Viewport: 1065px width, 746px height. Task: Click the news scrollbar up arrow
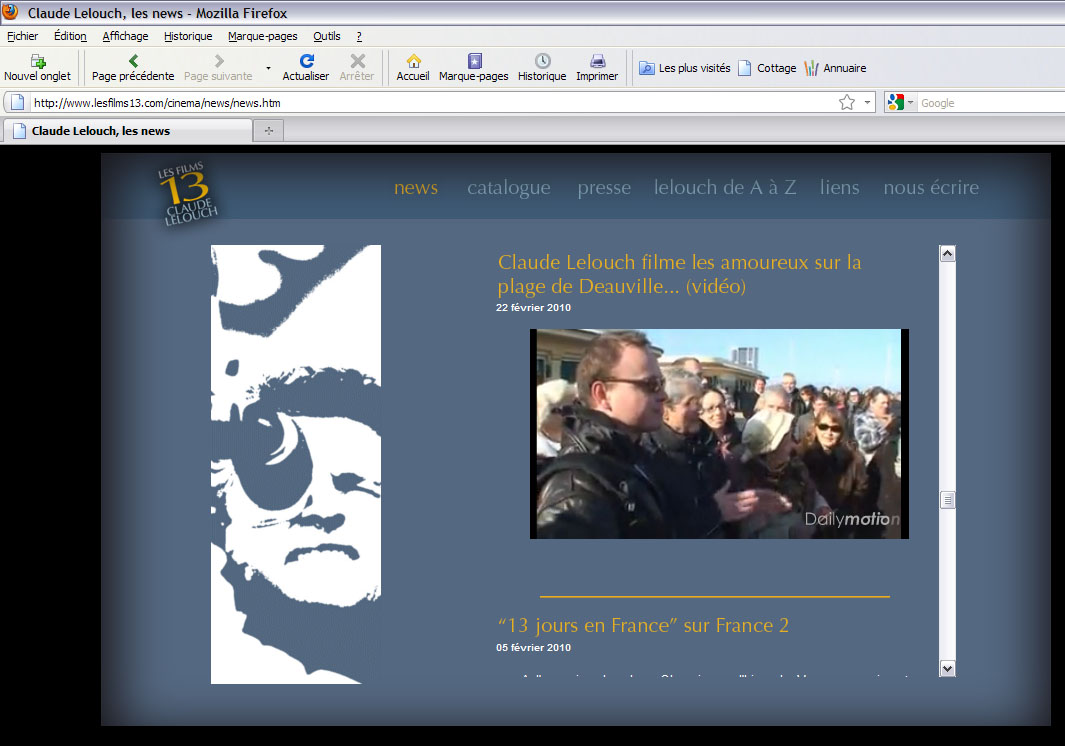(x=947, y=254)
